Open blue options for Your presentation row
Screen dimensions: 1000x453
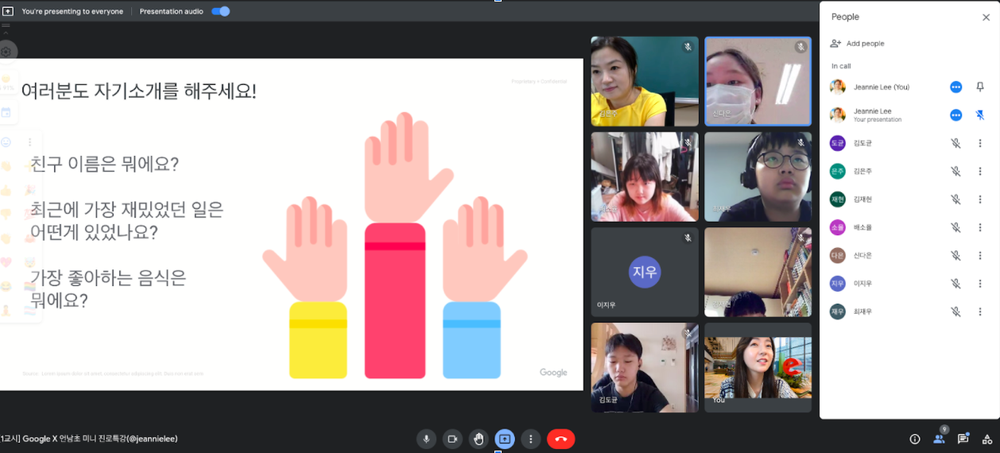(955, 115)
